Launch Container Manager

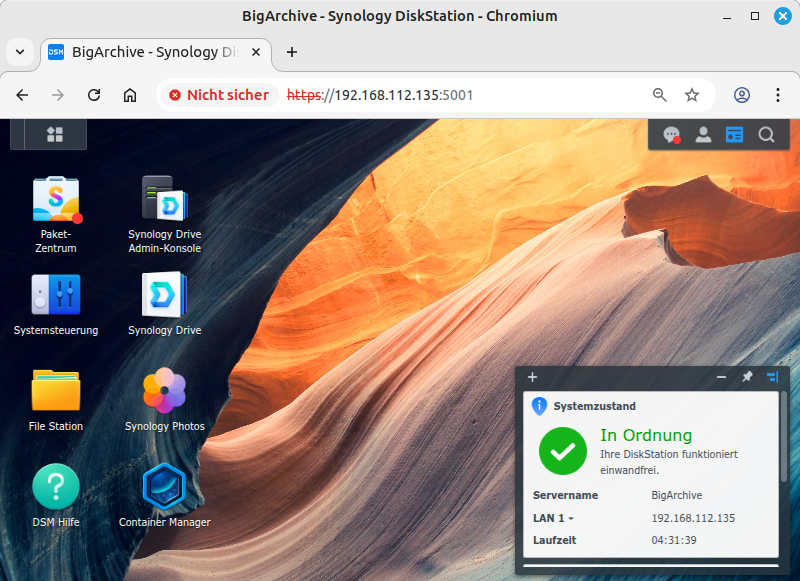(164, 487)
